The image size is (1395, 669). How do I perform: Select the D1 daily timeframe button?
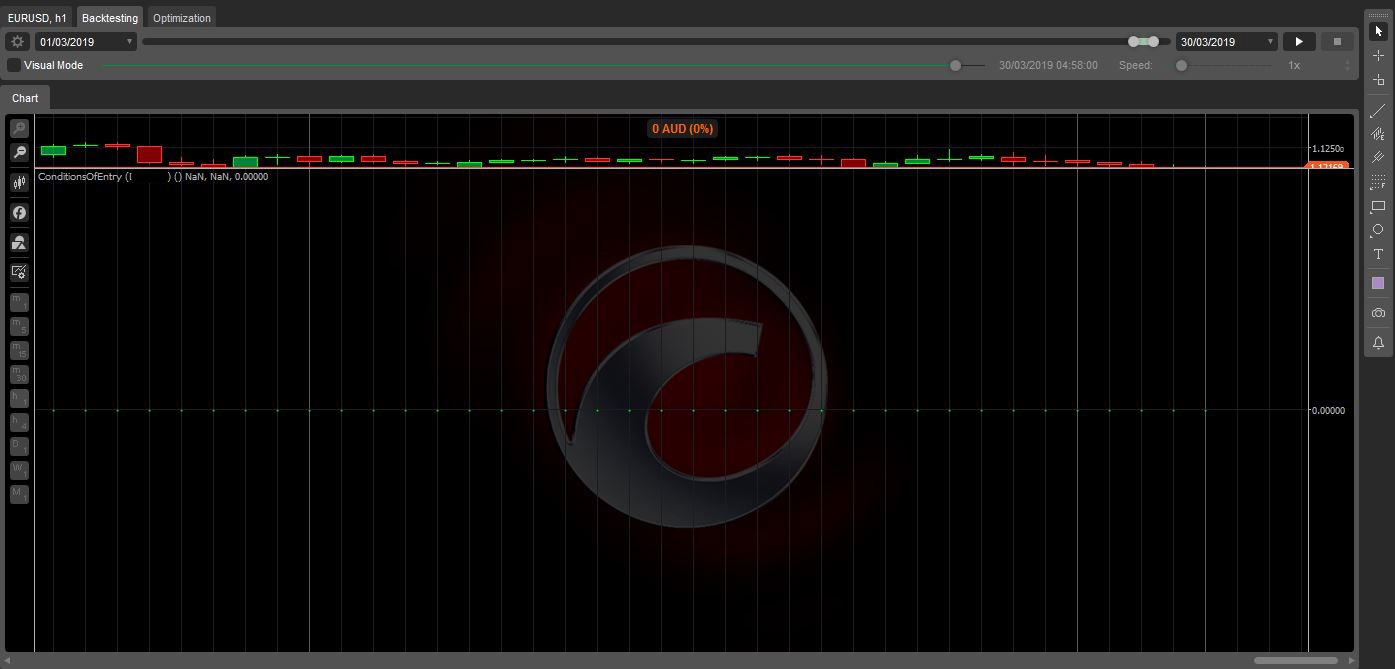[19, 446]
